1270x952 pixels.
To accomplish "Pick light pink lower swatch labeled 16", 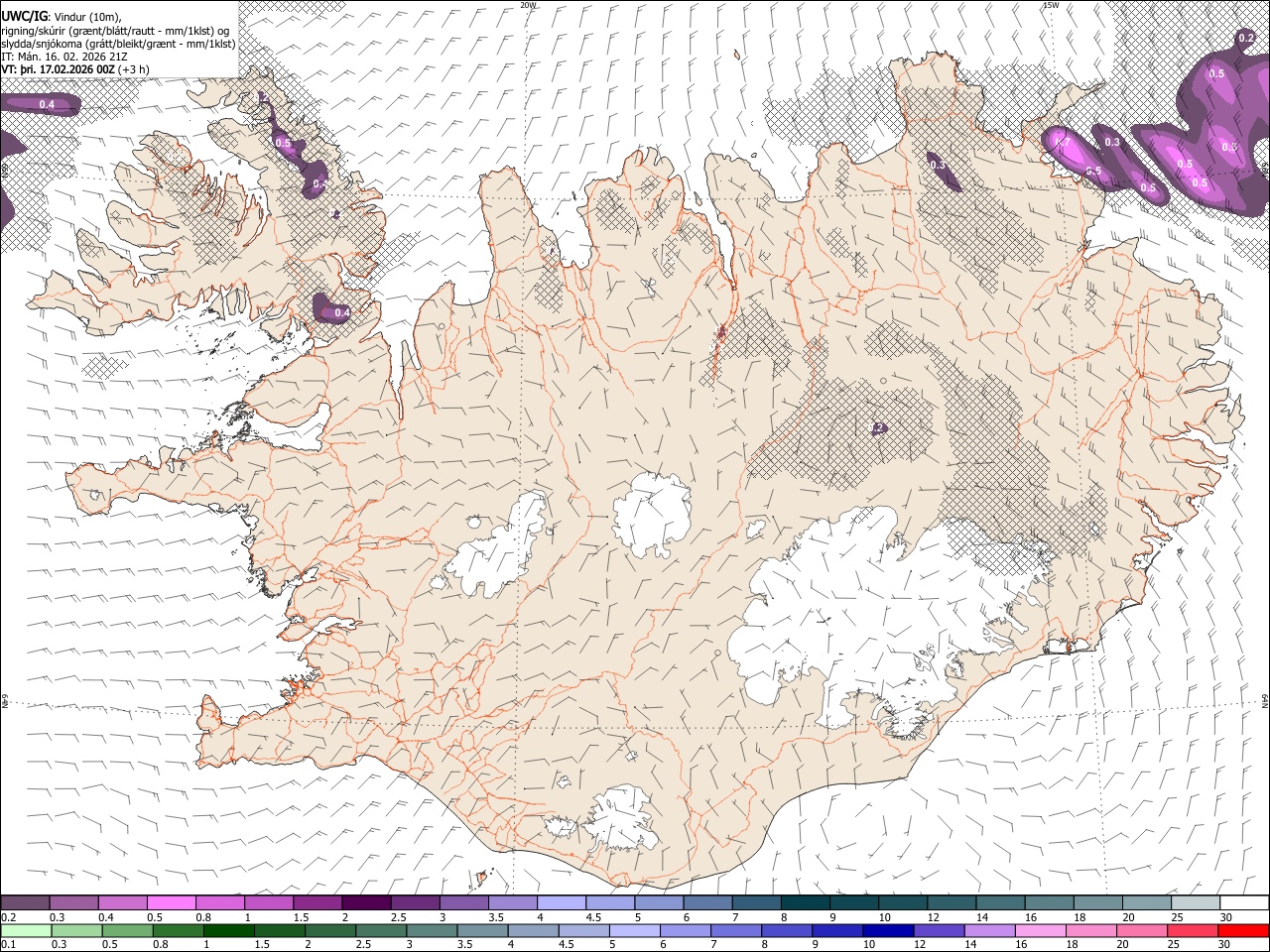I will (1040, 930).
